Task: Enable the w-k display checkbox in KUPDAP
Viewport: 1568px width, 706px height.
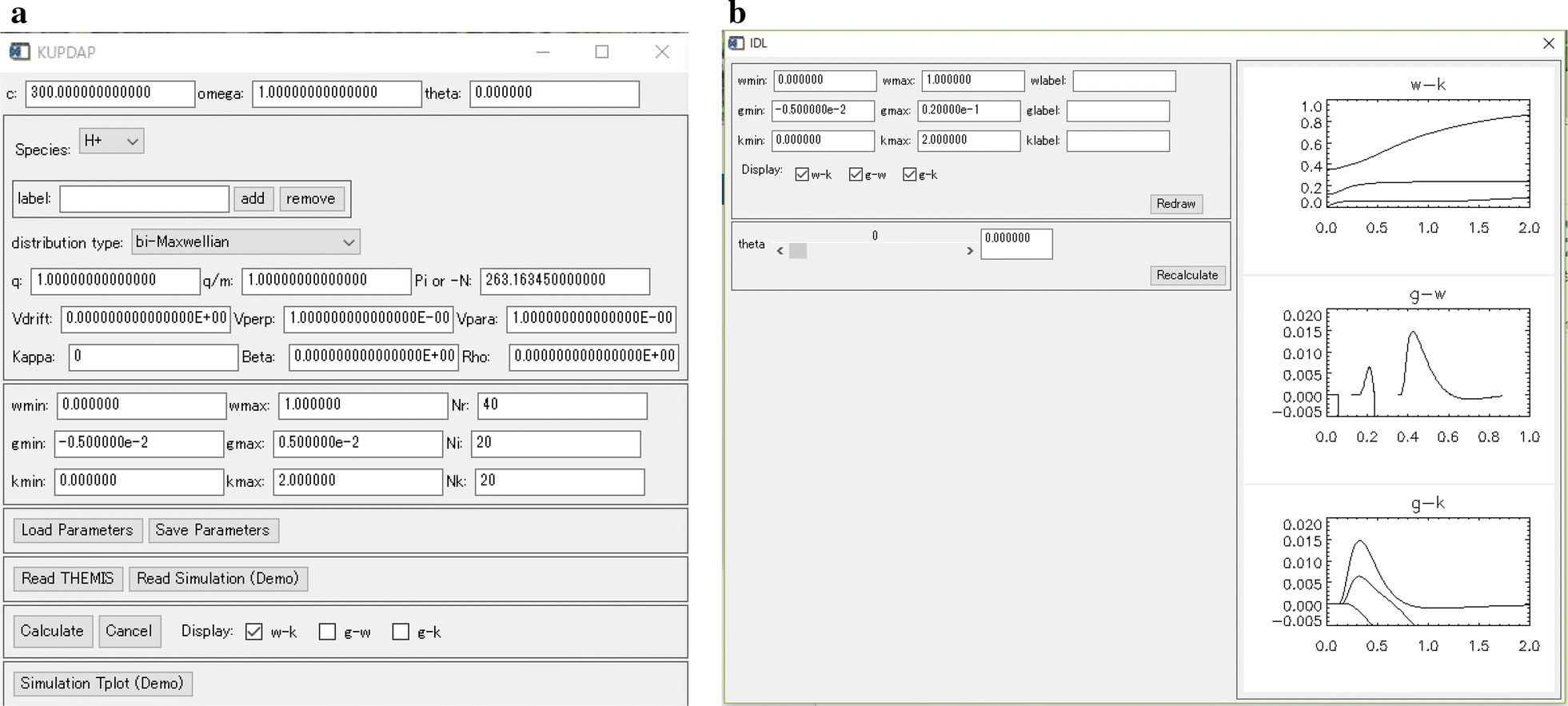Action: coord(254,632)
